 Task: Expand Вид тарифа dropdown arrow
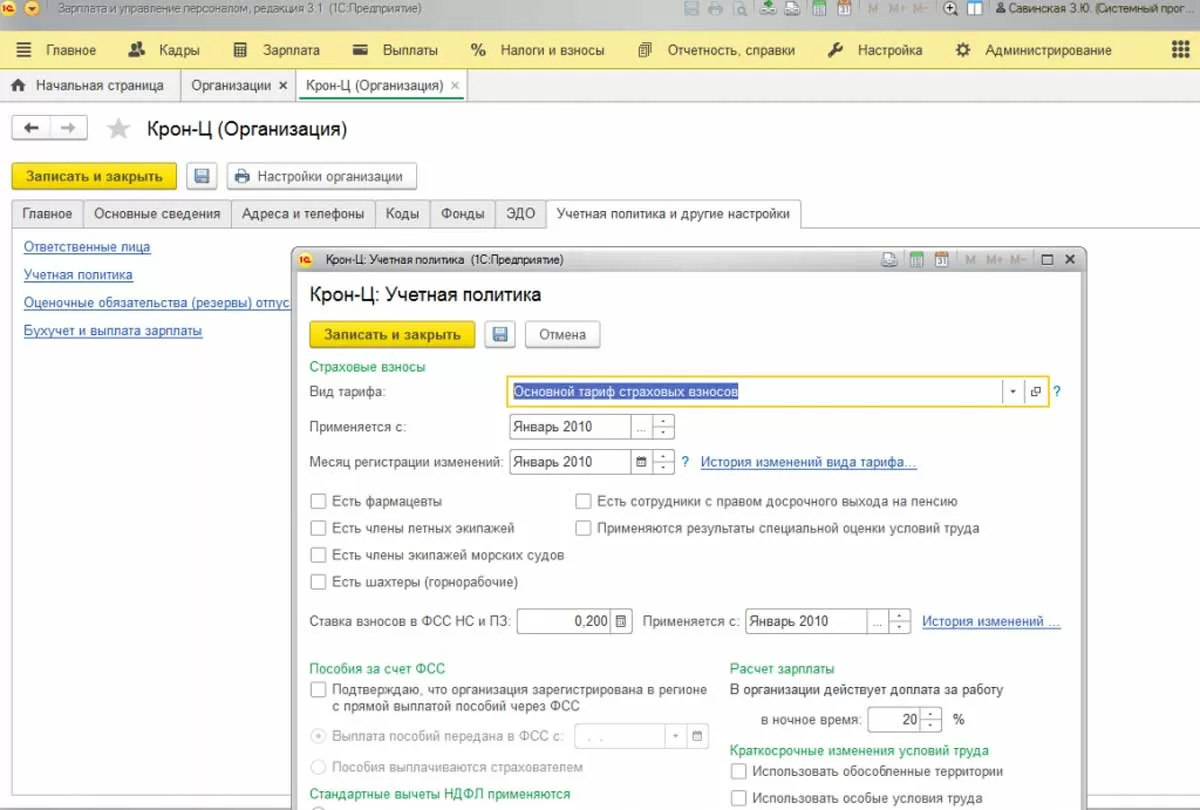coord(1012,392)
